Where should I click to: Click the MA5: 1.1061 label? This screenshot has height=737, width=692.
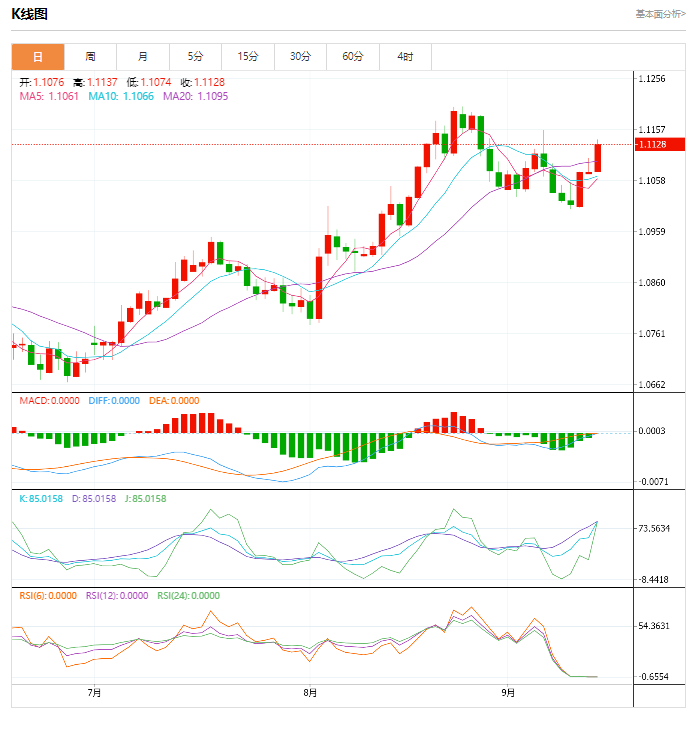pos(49,96)
